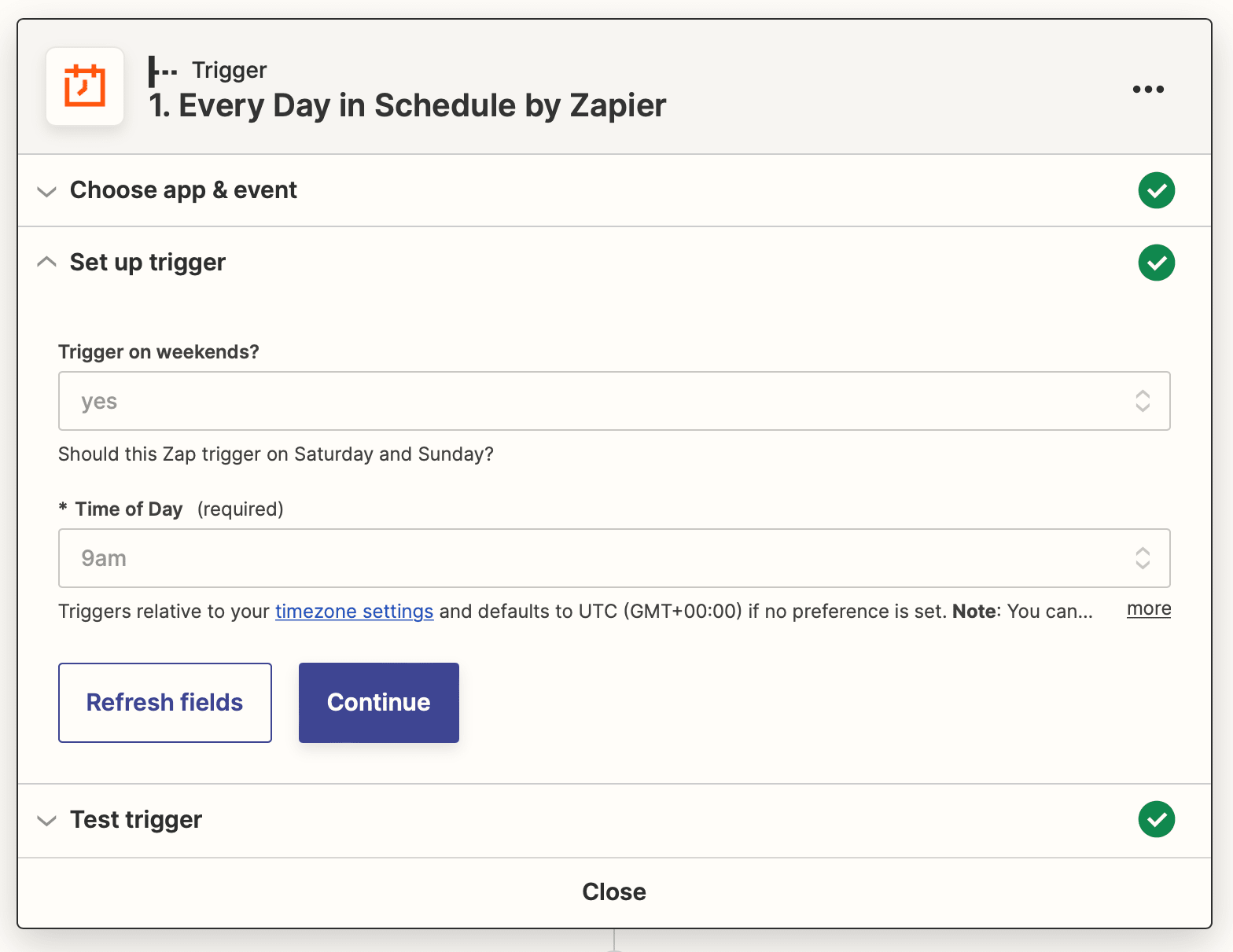The height and width of the screenshot is (952, 1233).
Task: Click the Schedule by Zapier calendar icon
Action: click(x=85, y=86)
